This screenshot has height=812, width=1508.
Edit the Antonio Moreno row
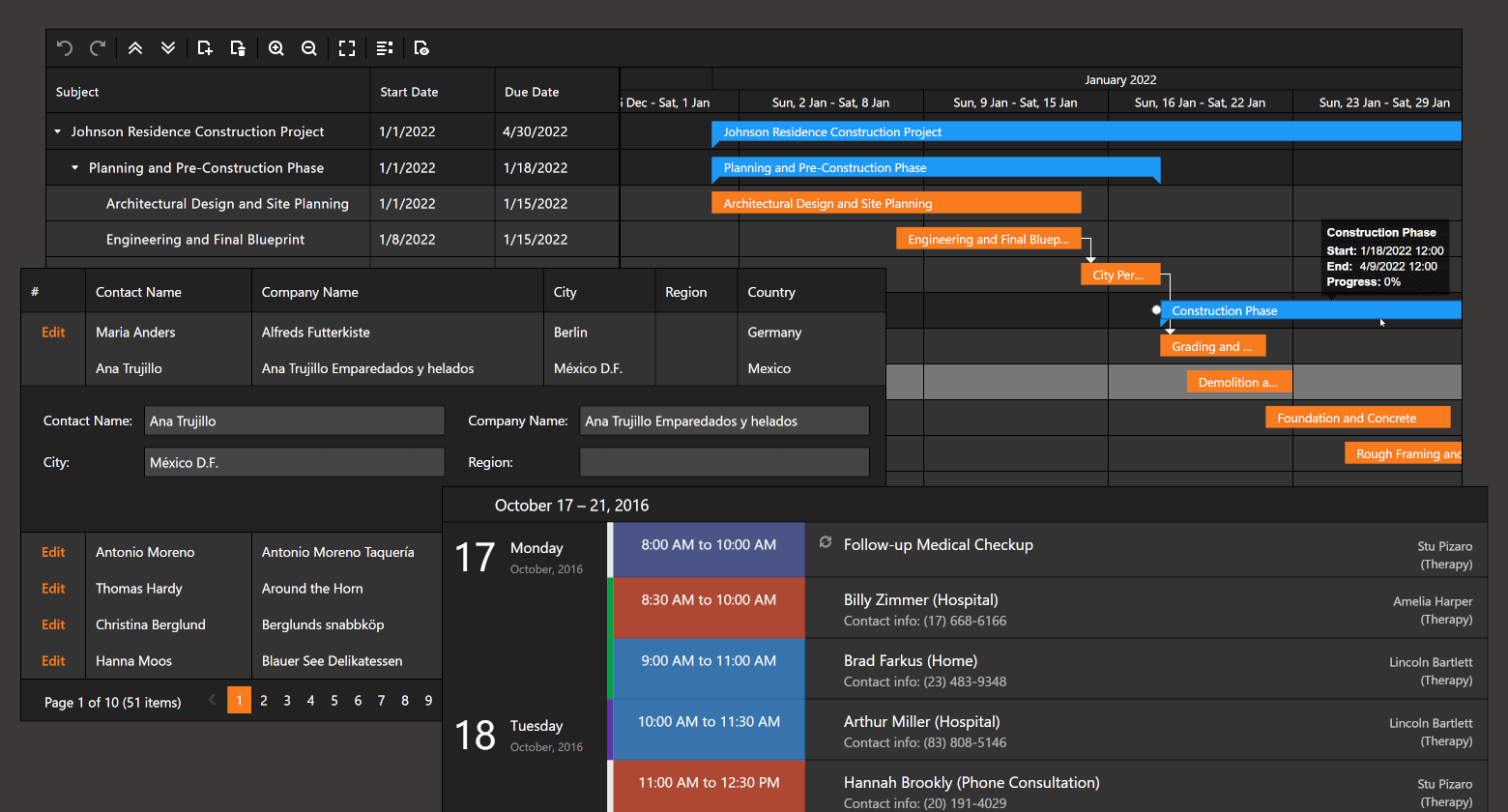[53, 552]
